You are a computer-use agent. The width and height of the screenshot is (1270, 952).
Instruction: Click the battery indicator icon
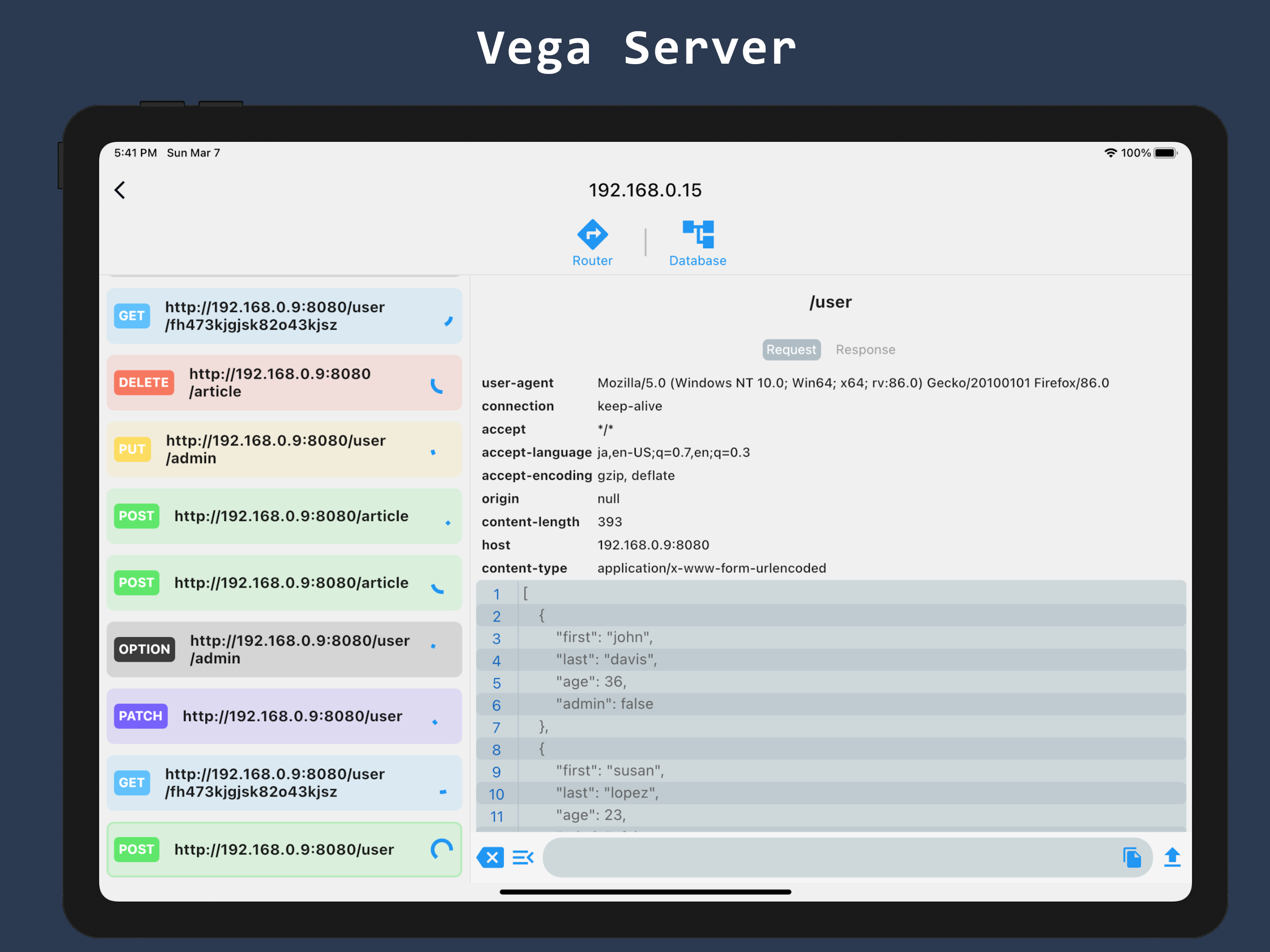(1165, 153)
